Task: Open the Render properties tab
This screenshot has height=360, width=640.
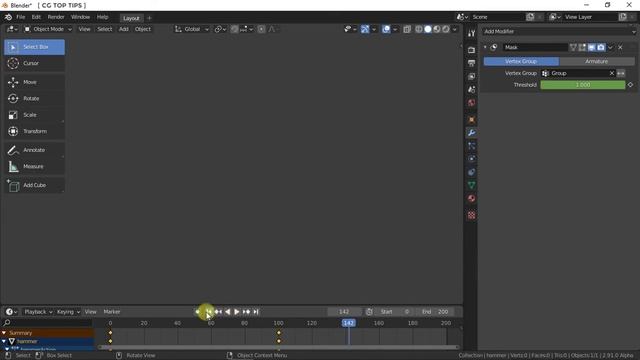Action: click(471, 50)
